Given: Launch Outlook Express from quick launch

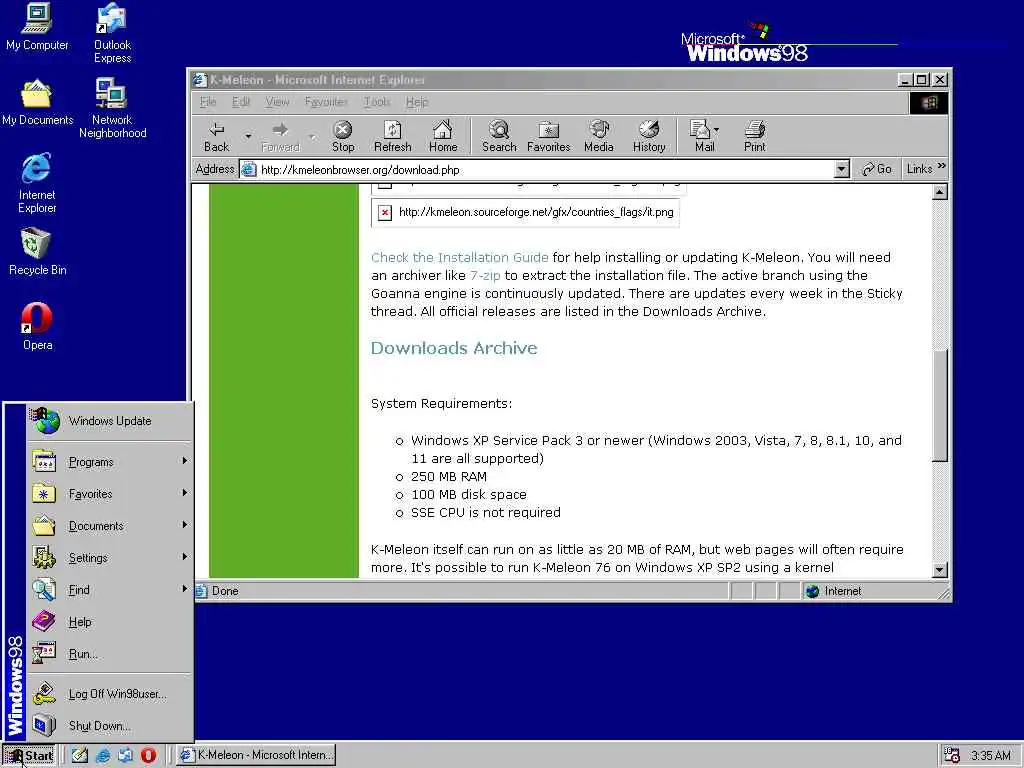Looking at the screenshot, I should pyautogui.click(x=125, y=755).
